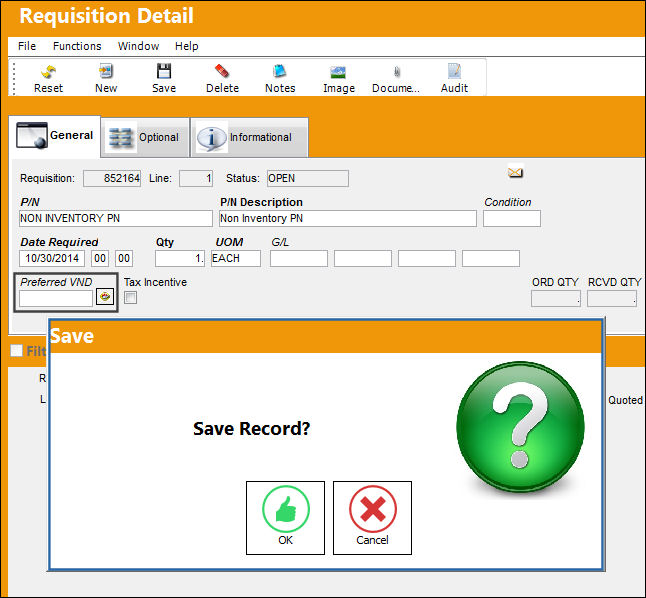Viewport: 646px width, 598px height.
Task: Click the Line number field
Action: coord(196,178)
